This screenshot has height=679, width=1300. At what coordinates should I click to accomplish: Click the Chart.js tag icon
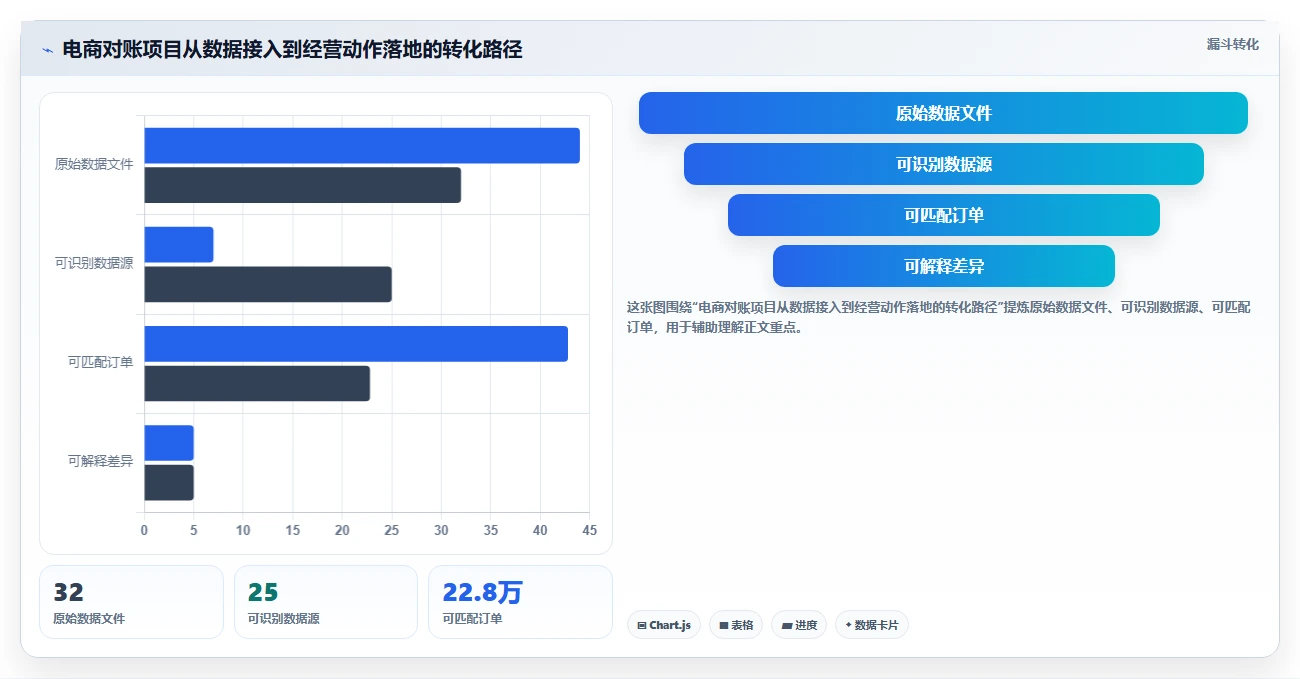pos(641,626)
